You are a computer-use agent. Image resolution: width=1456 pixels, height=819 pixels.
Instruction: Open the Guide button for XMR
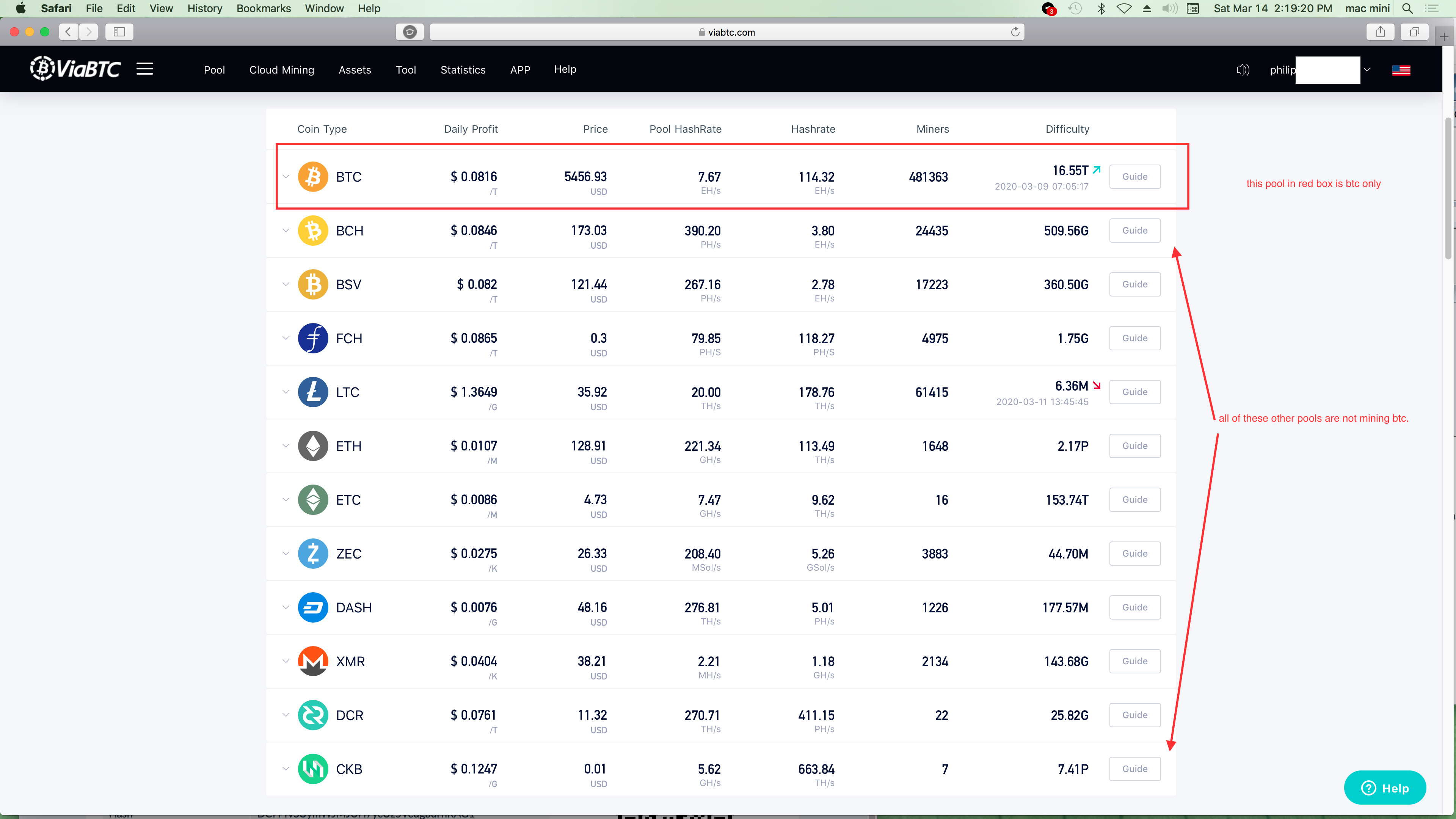1134,661
